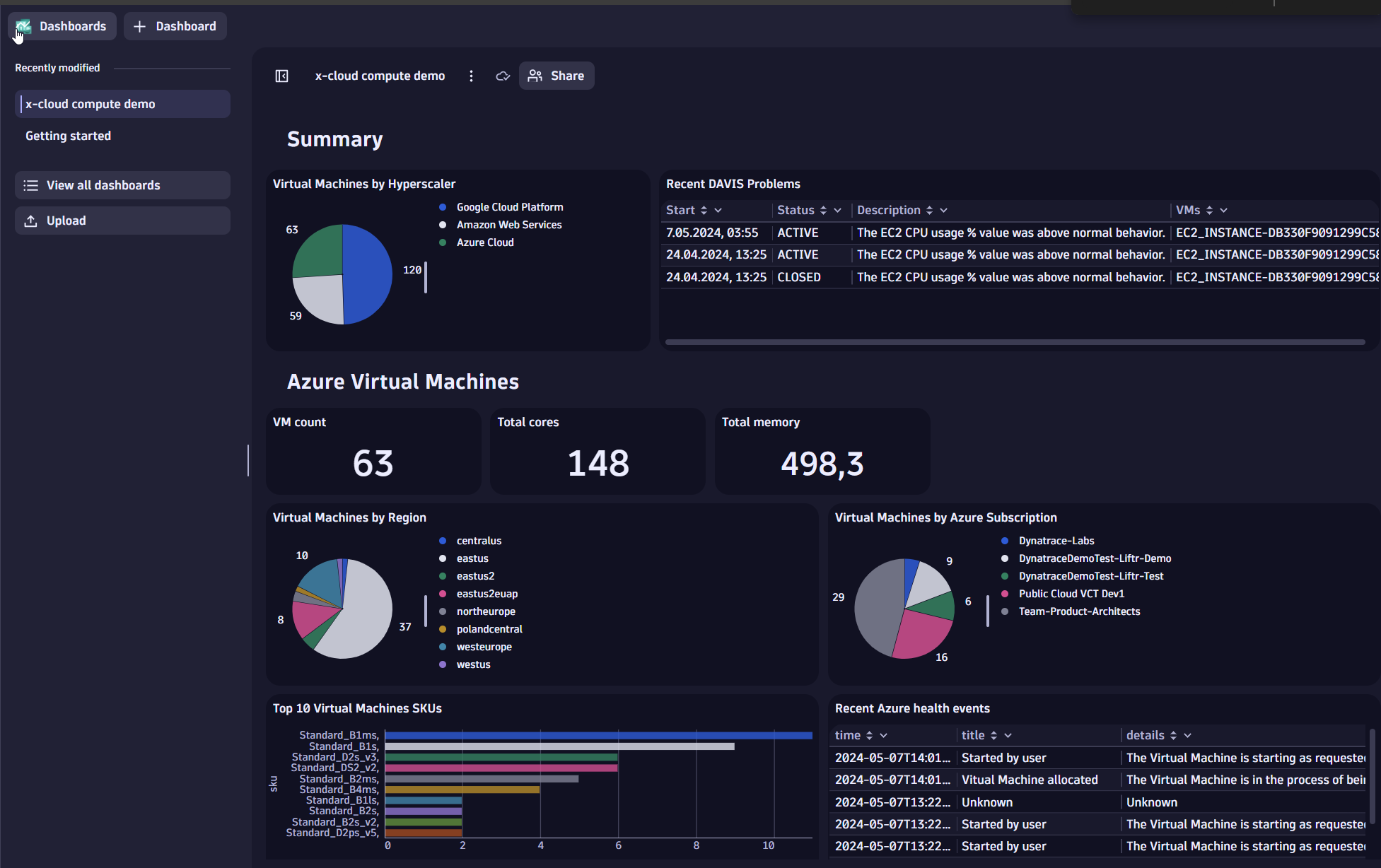The width and height of the screenshot is (1381, 868).
Task: Open the Description column dropdown menu
Action: point(944,210)
